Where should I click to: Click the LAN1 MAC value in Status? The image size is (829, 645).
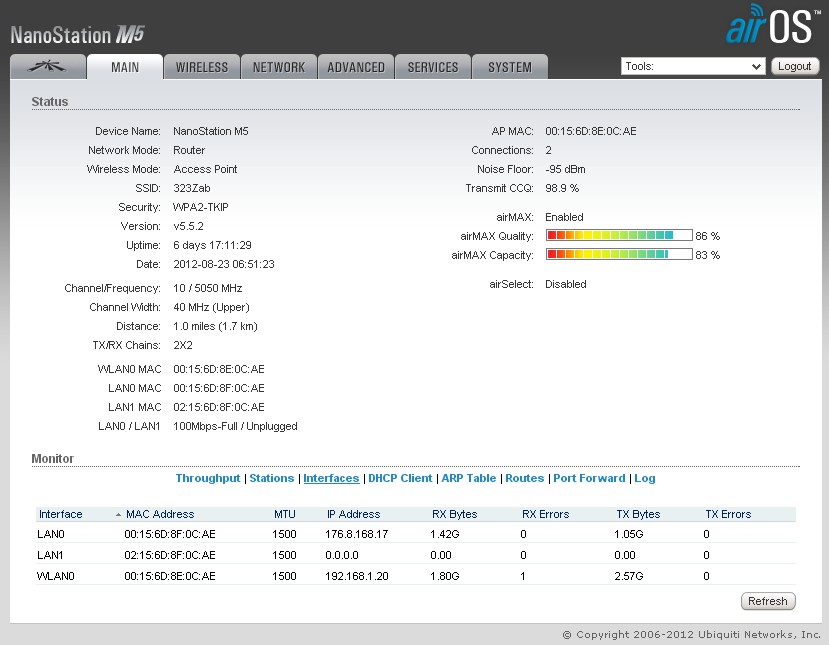coord(219,407)
